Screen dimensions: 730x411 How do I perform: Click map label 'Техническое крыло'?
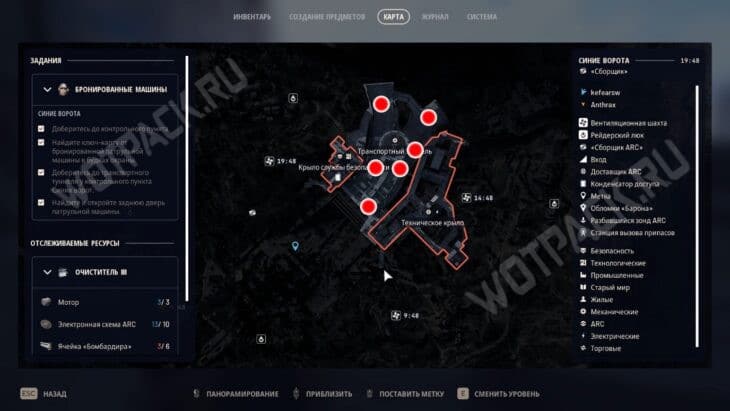click(433, 223)
